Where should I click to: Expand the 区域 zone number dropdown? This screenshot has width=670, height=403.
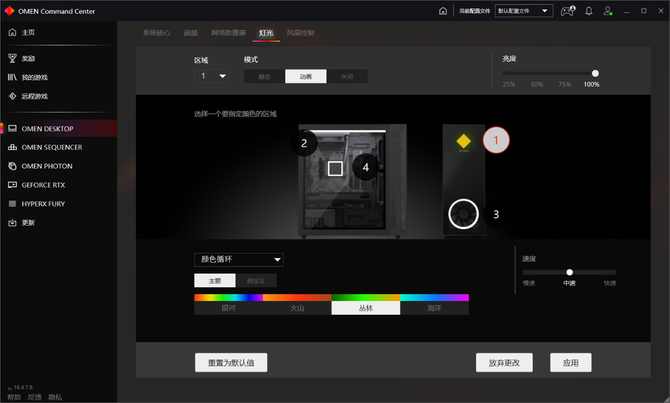[x=213, y=76]
